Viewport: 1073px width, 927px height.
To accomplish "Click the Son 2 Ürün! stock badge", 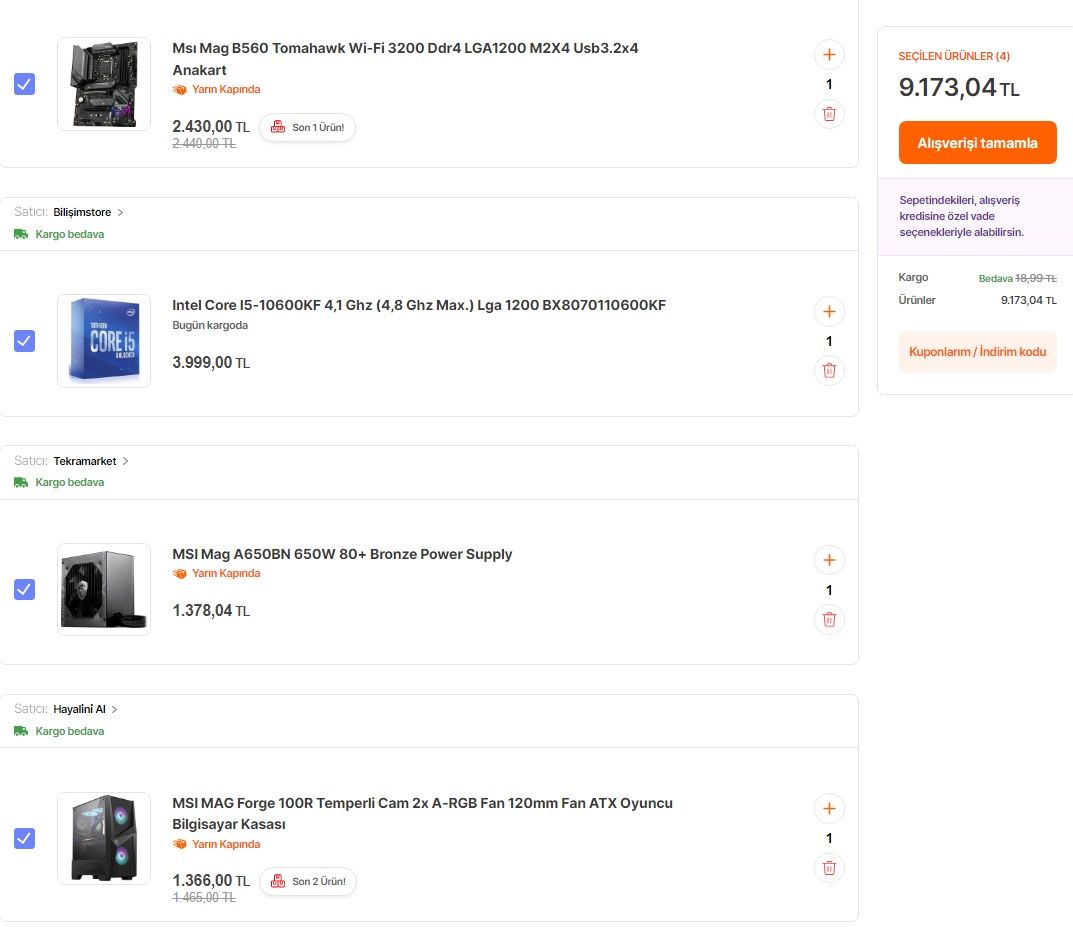I will coord(308,881).
